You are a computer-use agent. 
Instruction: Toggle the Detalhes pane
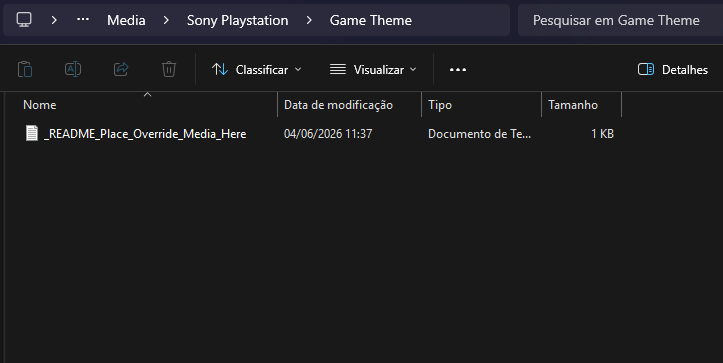click(673, 70)
